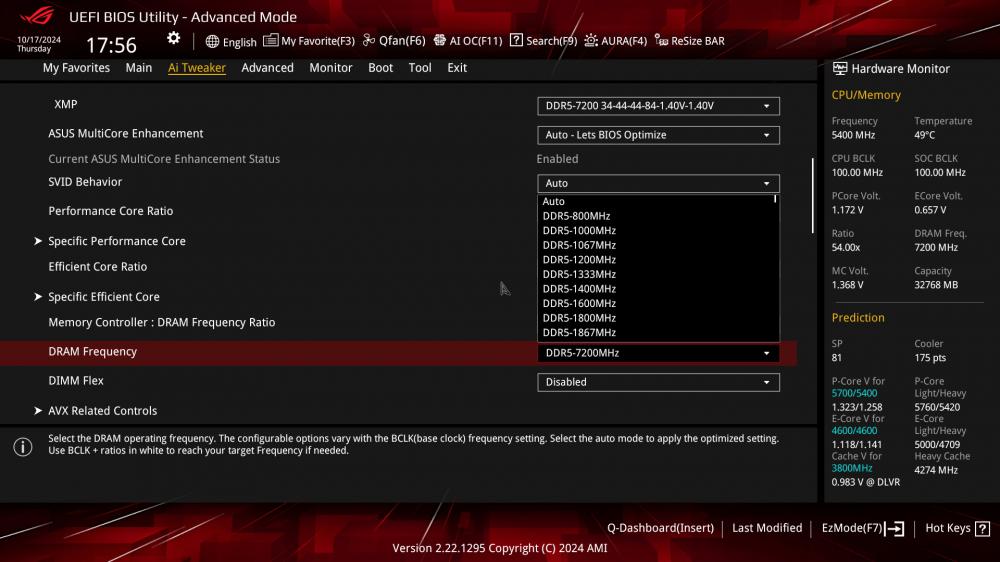Open Qfan(F6) fan control icon
1000x562 pixels.
click(x=369, y=40)
